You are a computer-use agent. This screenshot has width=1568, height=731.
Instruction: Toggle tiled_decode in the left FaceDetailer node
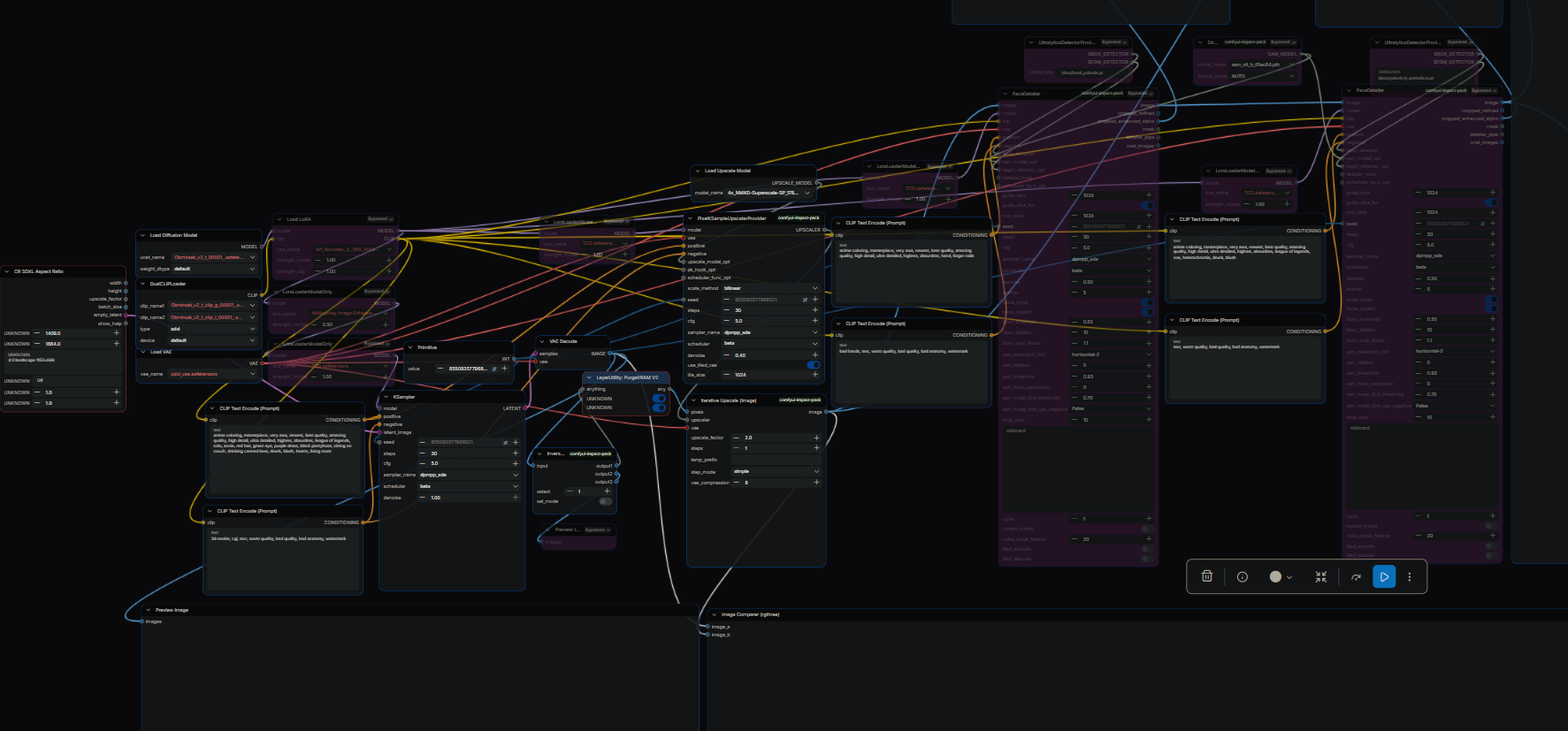[x=1147, y=559]
